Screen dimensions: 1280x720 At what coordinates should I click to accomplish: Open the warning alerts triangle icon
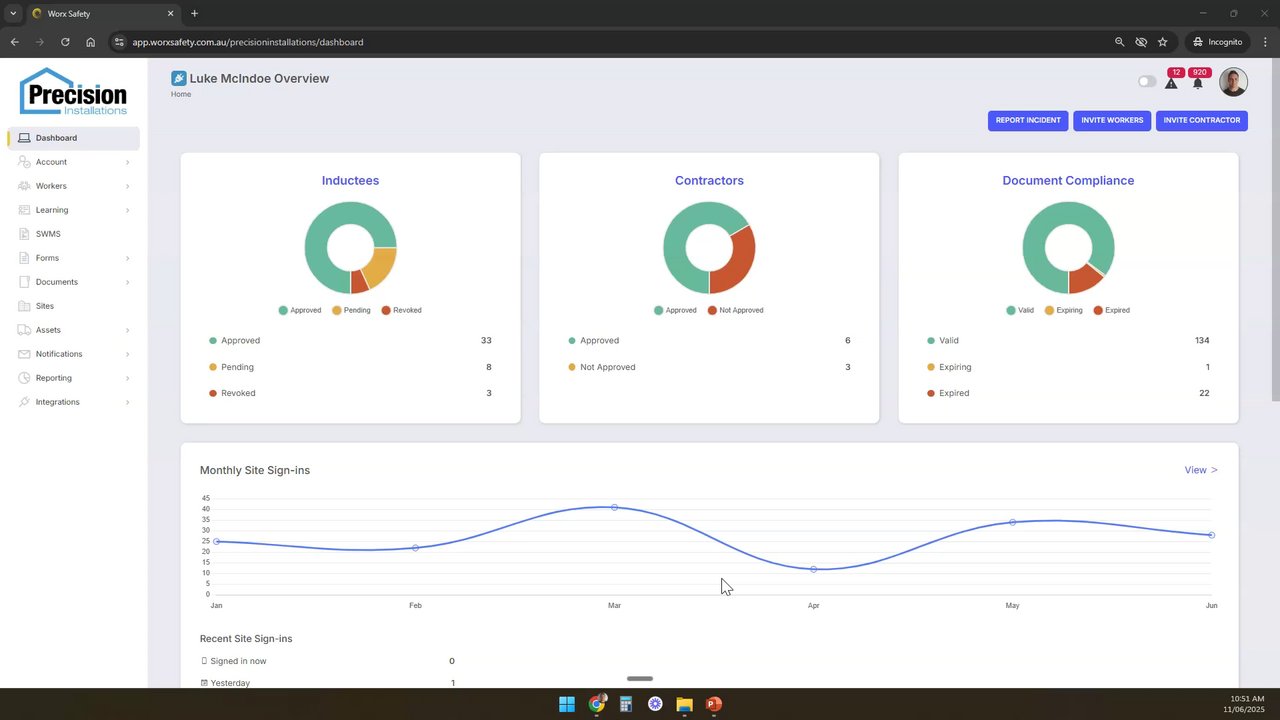point(1171,83)
